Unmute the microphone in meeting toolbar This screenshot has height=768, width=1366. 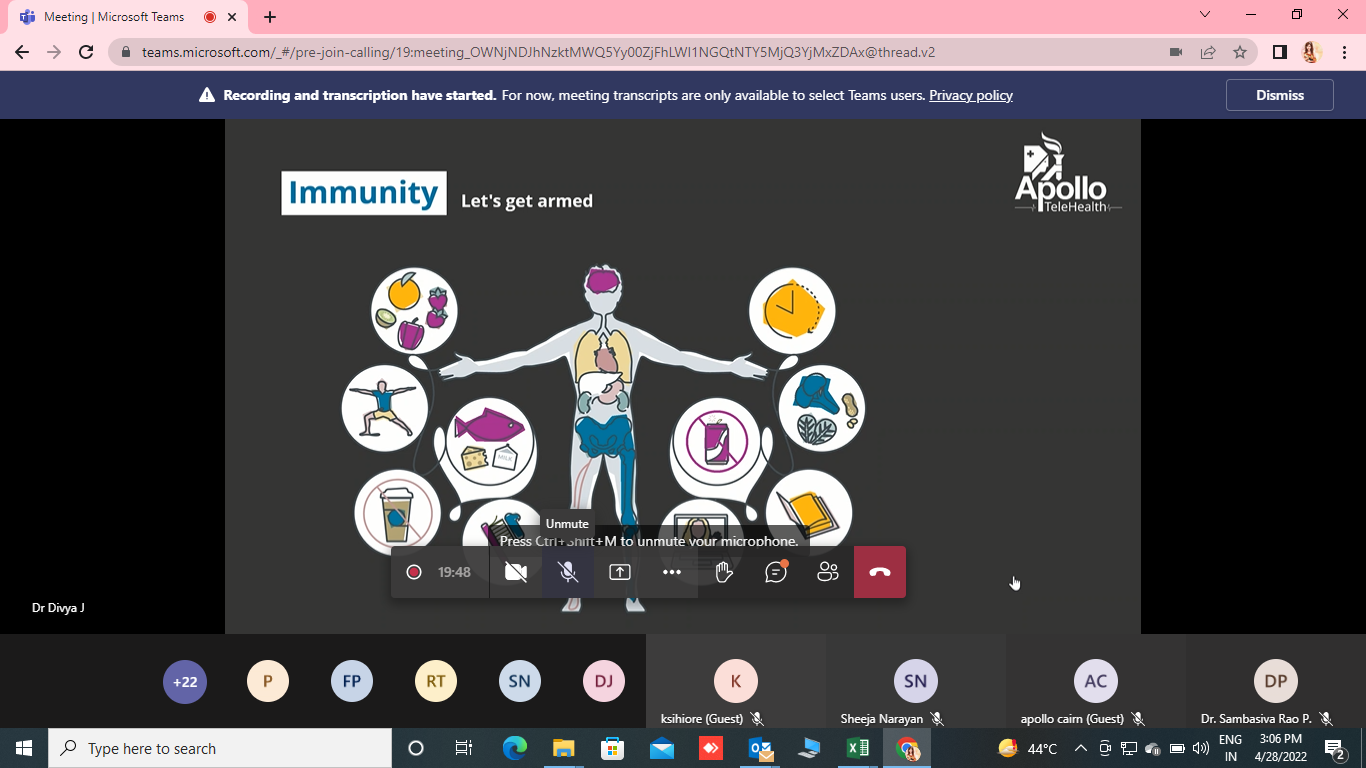tap(568, 572)
